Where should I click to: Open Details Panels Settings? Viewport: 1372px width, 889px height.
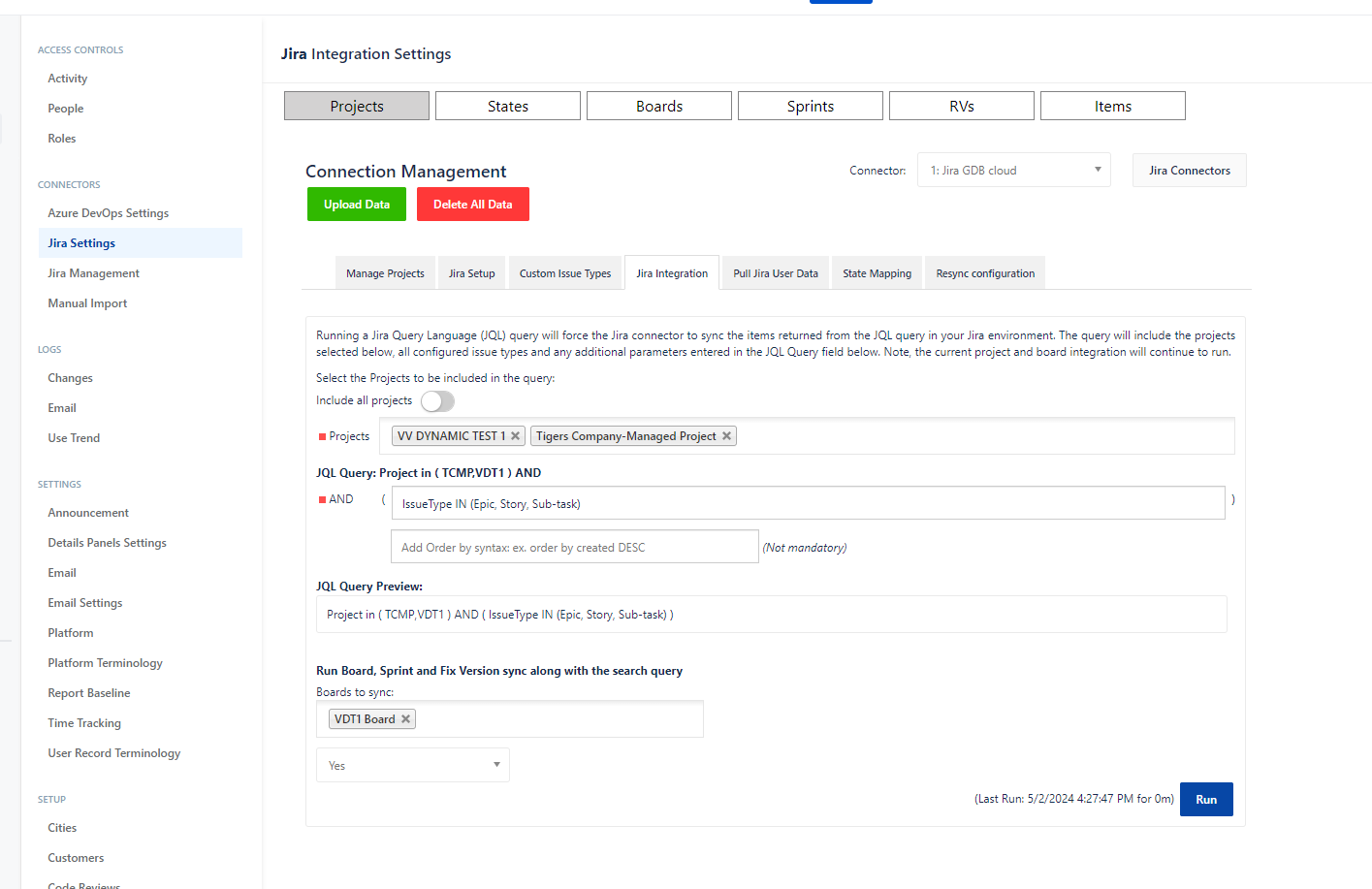tap(108, 543)
